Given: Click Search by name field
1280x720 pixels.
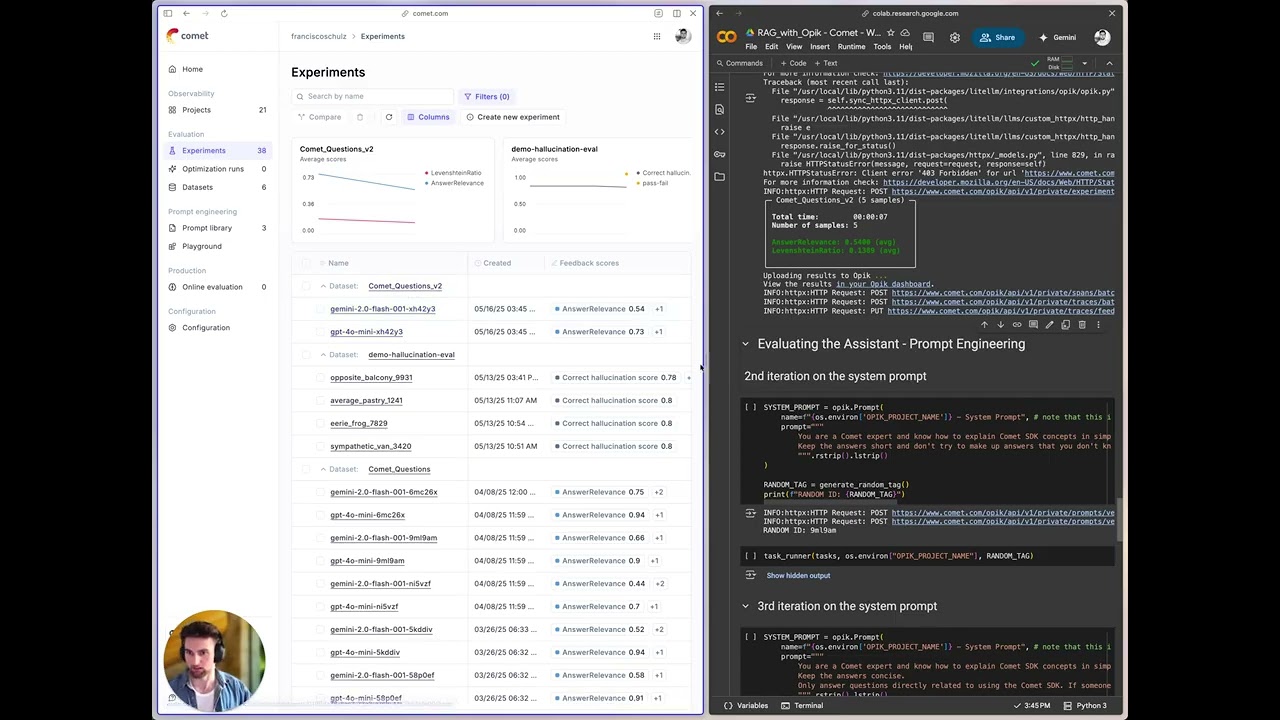Looking at the screenshot, I should pyautogui.click(x=372, y=96).
